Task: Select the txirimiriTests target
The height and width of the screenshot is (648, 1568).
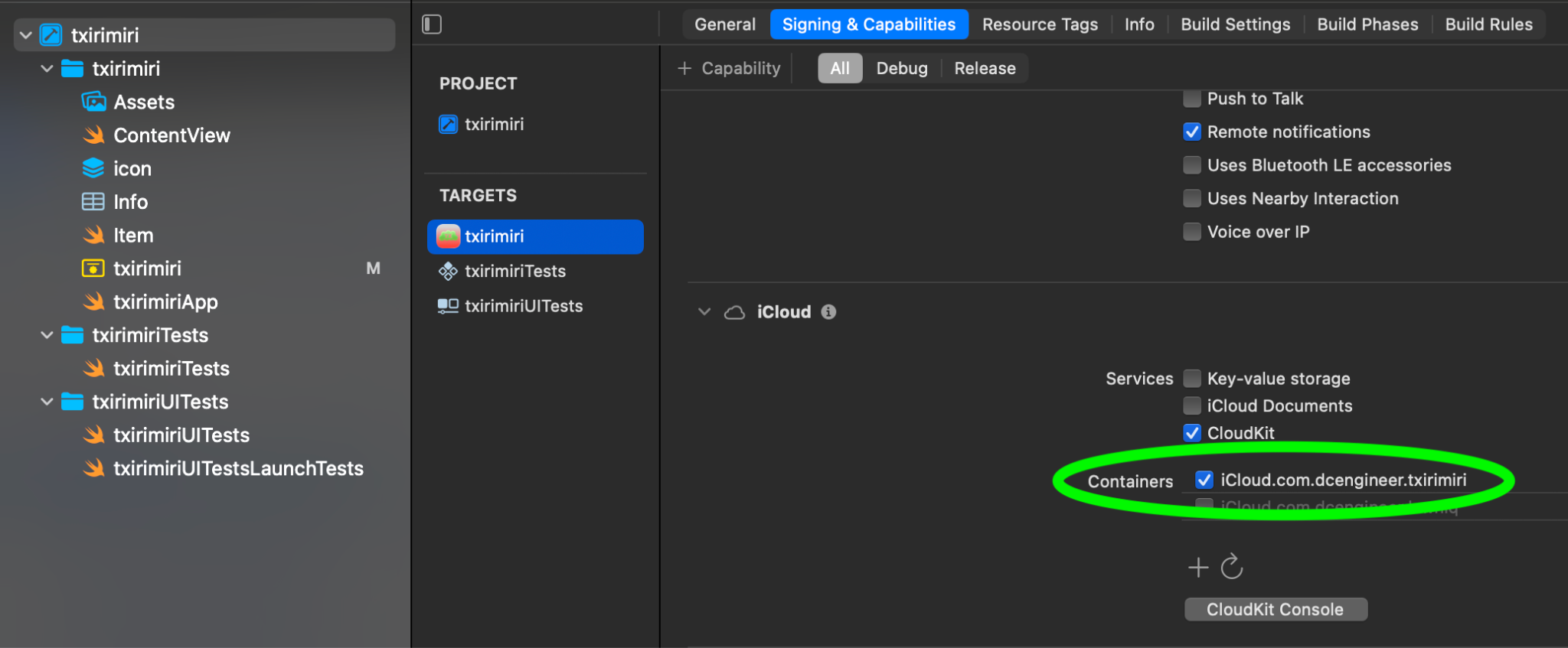Action: click(x=514, y=271)
